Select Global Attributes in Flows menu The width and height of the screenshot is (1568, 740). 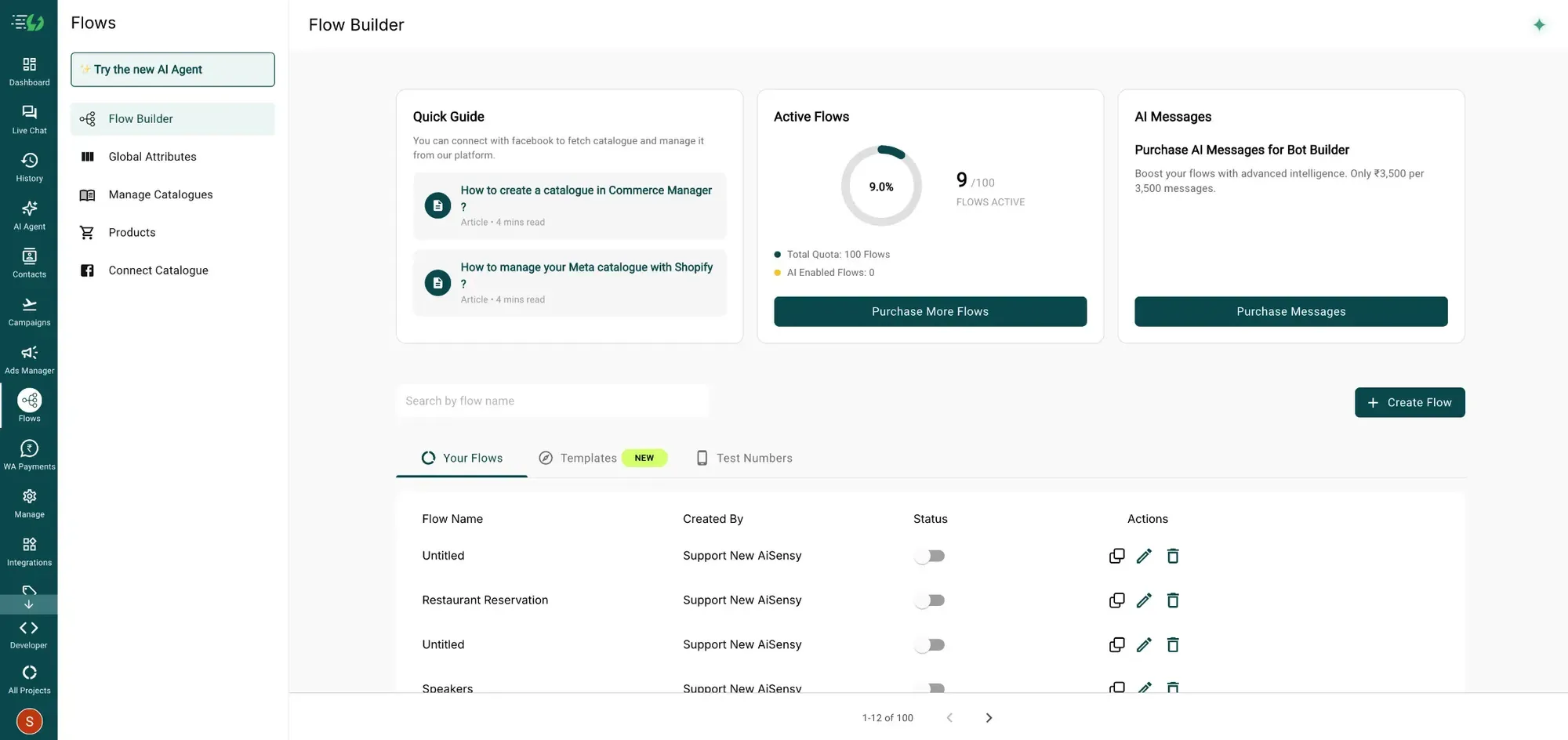pyautogui.click(x=172, y=157)
